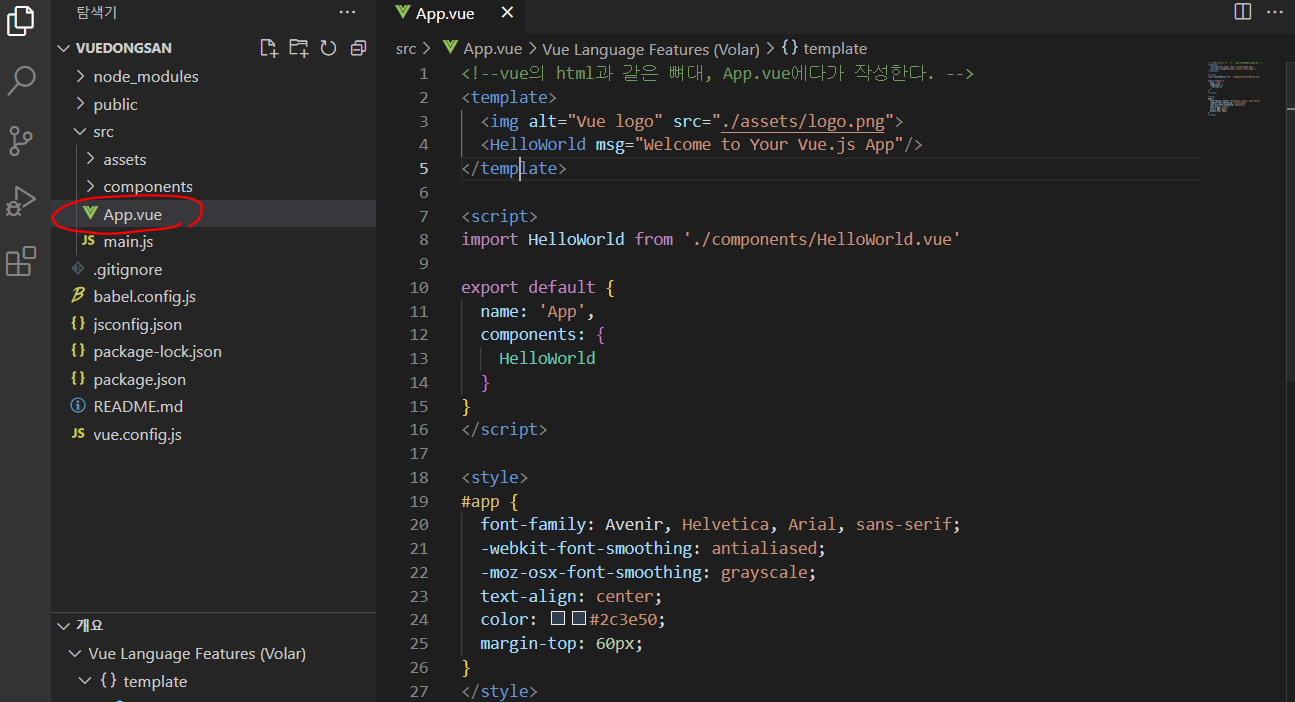The height and width of the screenshot is (702, 1295).
Task: Click the code minimap preview
Action: (1234, 88)
